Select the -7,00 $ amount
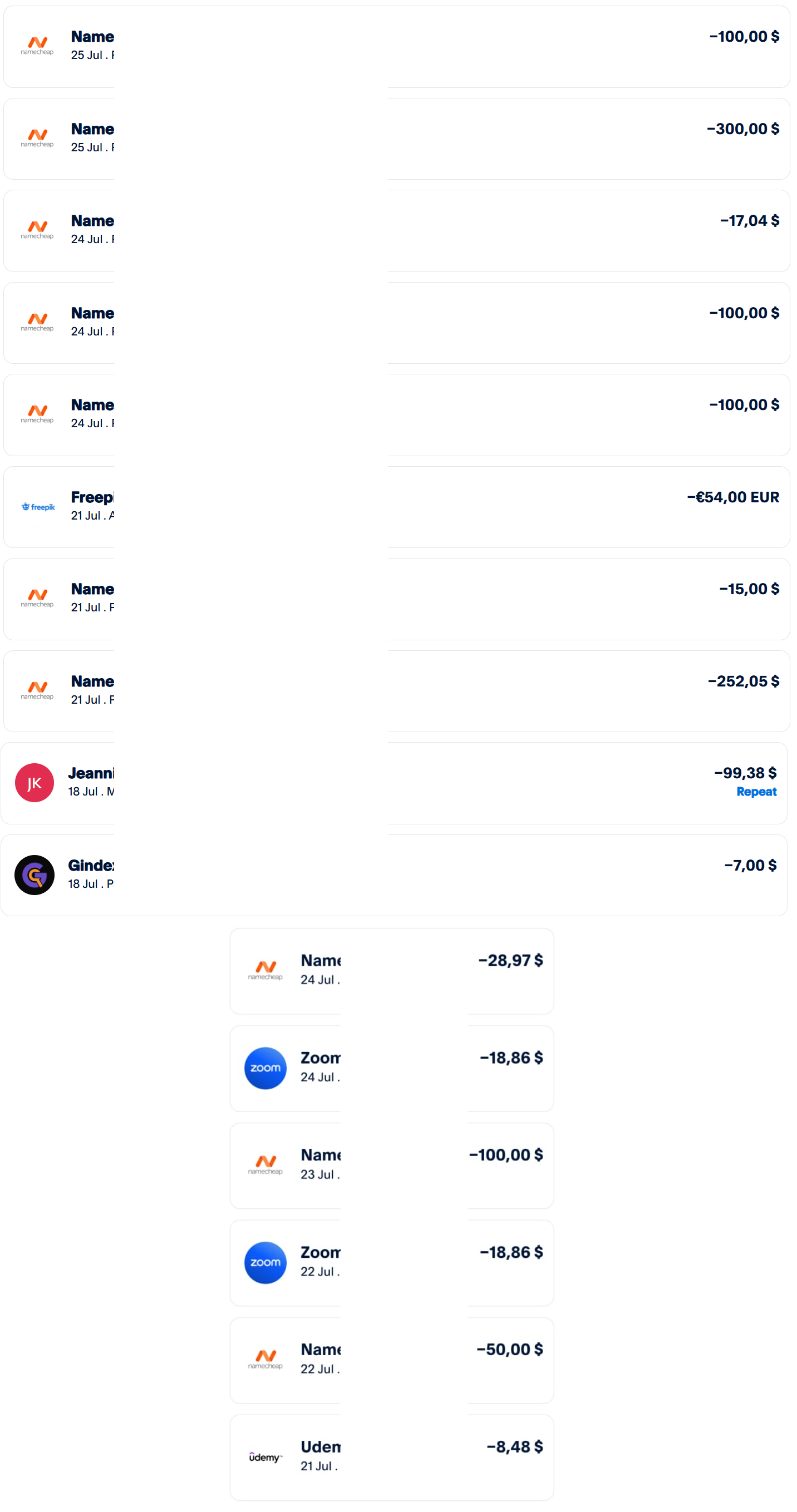Image resolution: width=797 pixels, height=1512 pixels. tap(750, 864)
